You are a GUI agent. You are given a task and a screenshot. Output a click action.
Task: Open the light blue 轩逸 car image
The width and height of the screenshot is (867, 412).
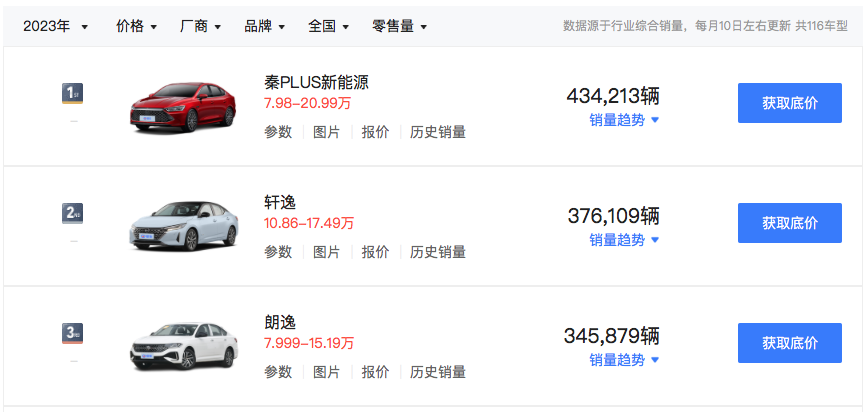tap(184, 226)
